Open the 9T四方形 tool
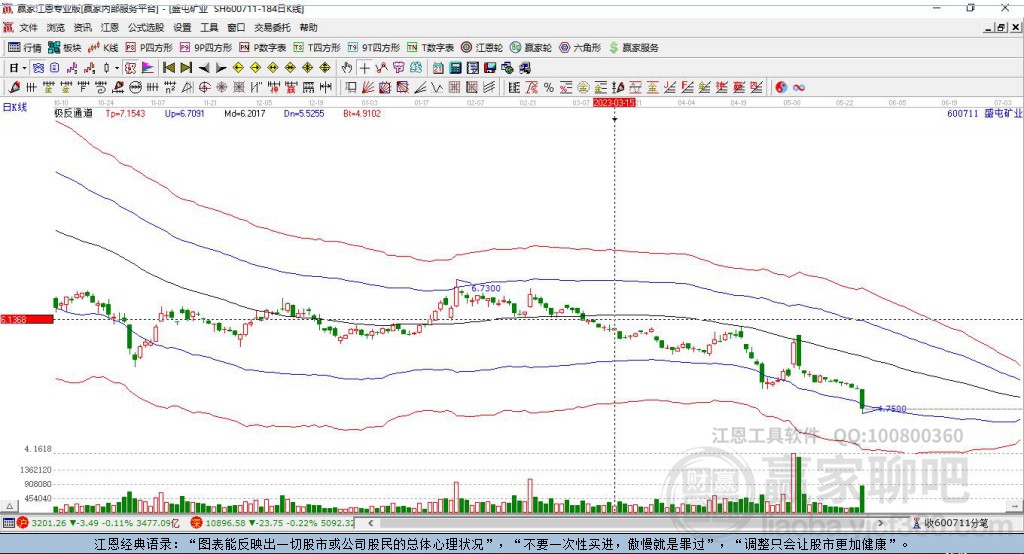1024x554 pixels. (374, 48)
